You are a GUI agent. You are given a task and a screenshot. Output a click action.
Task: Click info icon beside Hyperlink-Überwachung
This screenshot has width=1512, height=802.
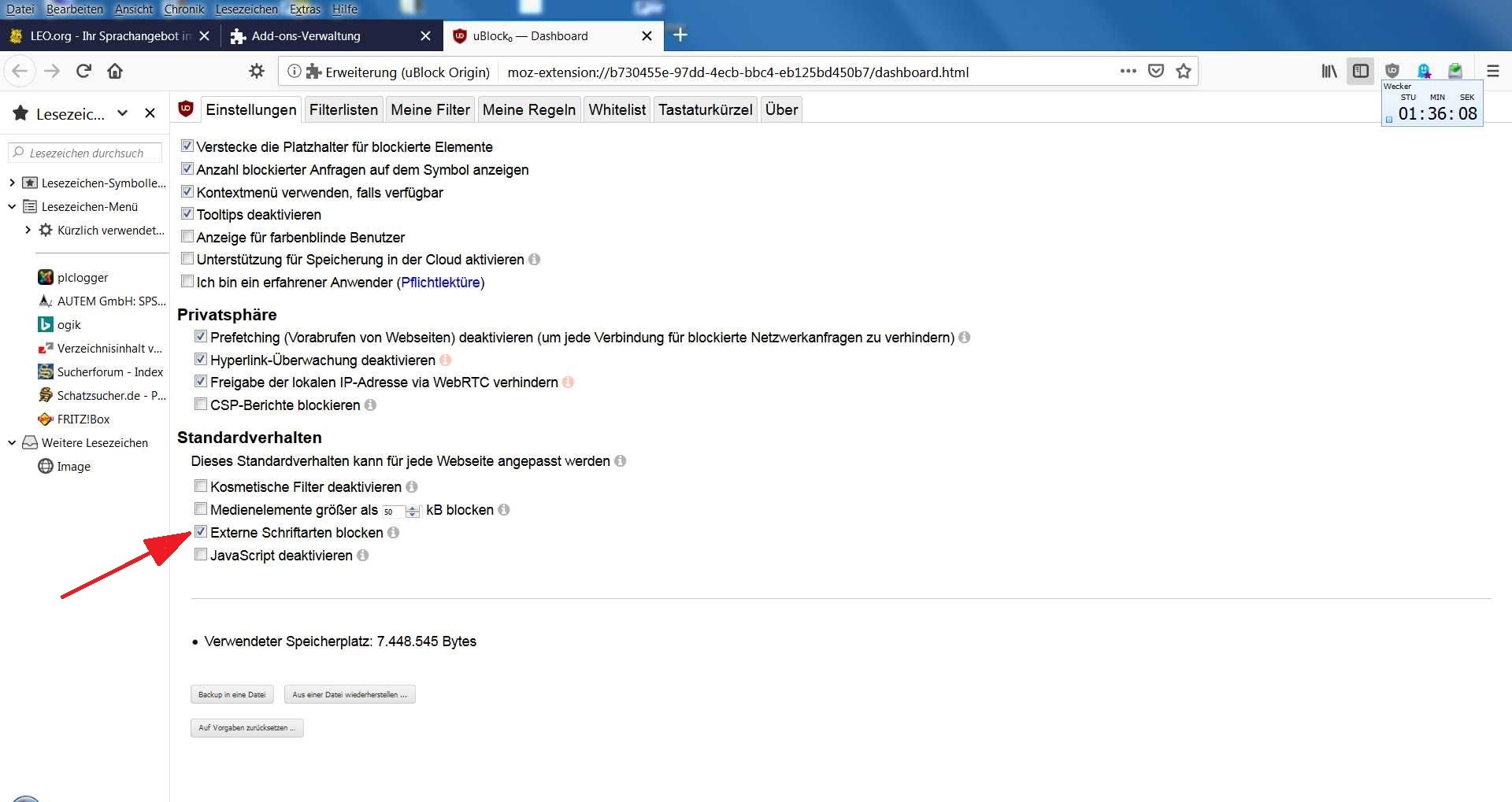(445, 360)
